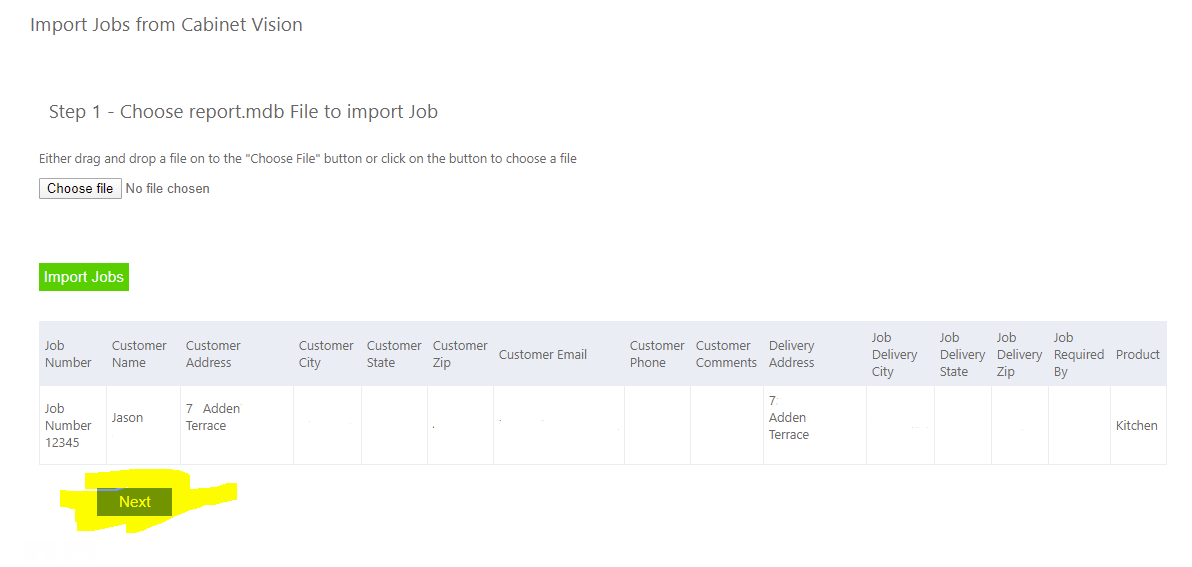Click the Job Required By column header

1078,354
